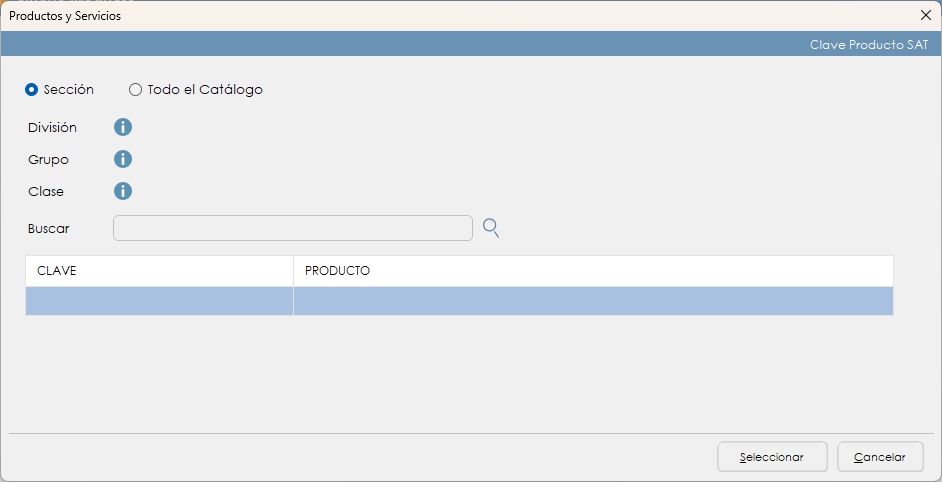Click the Grupo label text
The width and height of the screenshot is (942, 482).
coord(48,159)
